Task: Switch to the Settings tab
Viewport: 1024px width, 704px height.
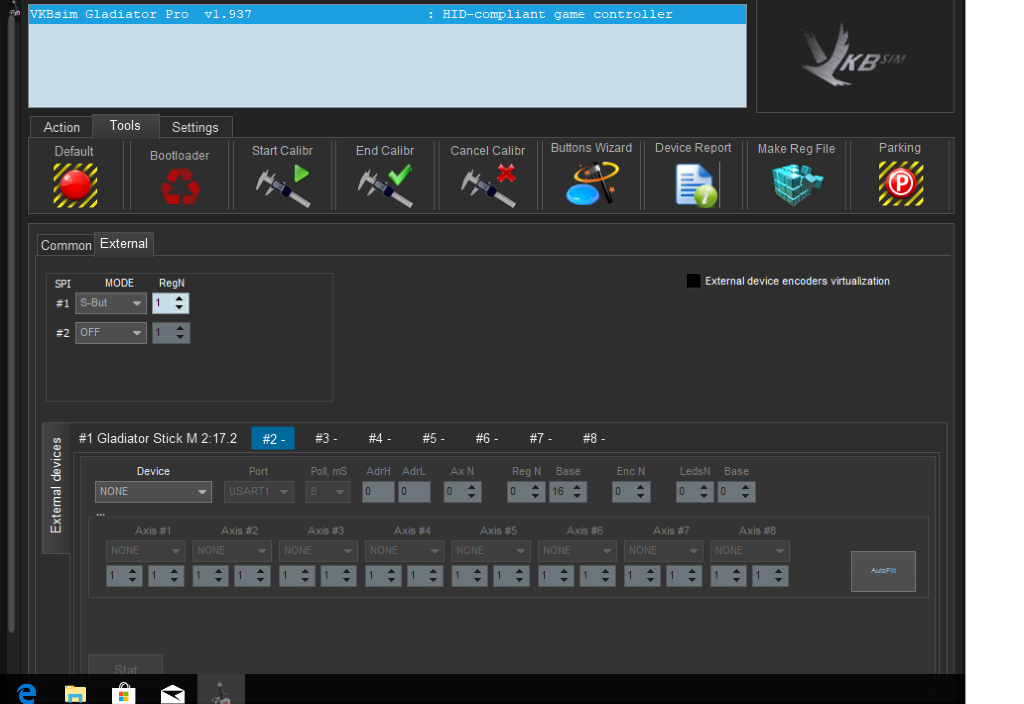Action: tap(195, 127)
